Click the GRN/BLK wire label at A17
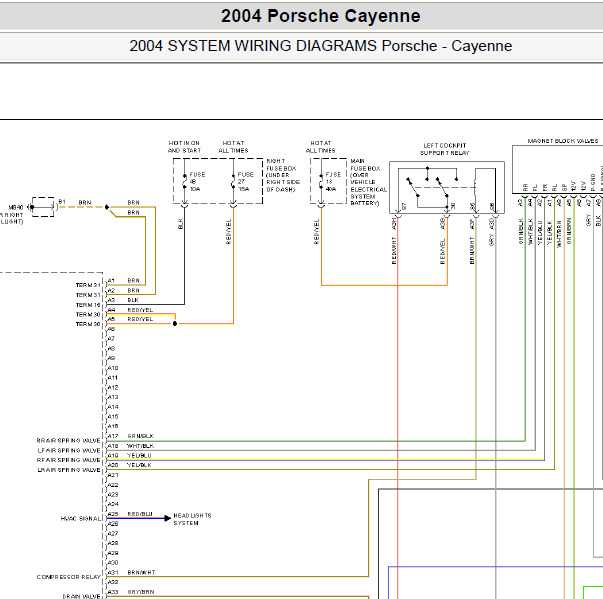603x599 pixels. tap(140, 436)
